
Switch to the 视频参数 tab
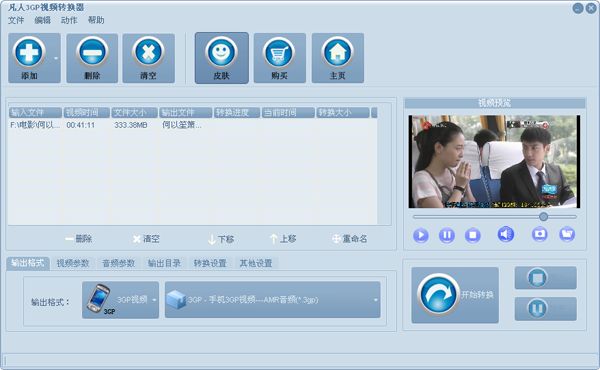(x=73, y=263)
